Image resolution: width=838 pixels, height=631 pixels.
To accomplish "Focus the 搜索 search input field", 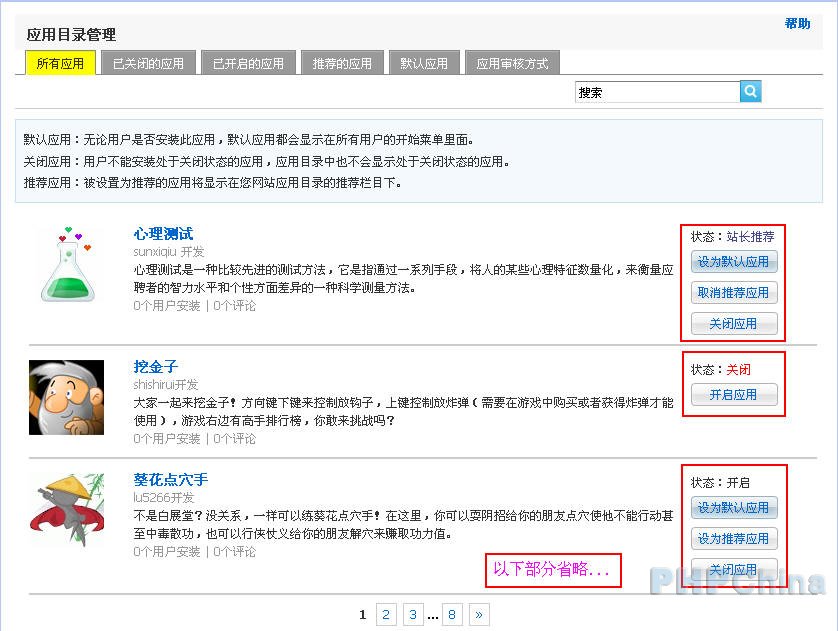I will tap(657, 92).
